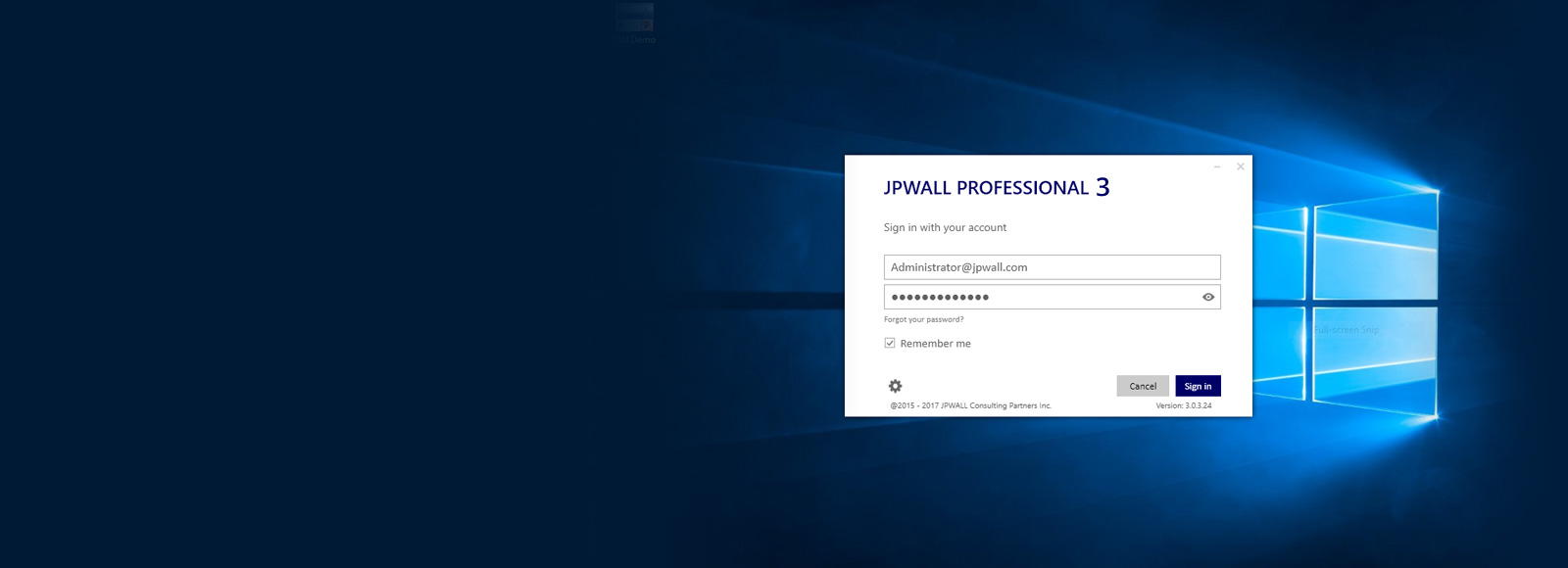Reveal password with the eye icon

coord(1208,297)
